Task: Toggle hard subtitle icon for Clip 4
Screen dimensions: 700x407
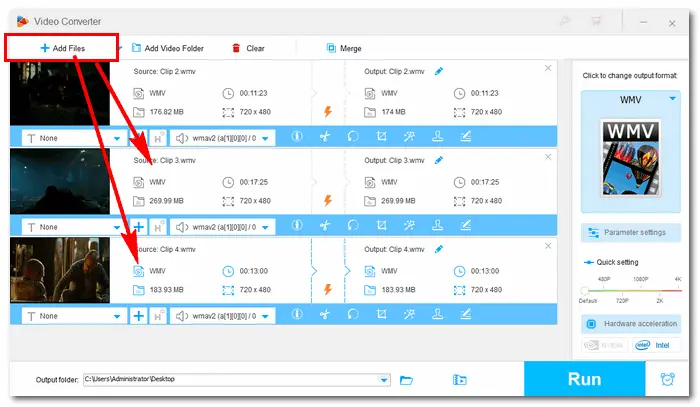Action: pos(158,316)
